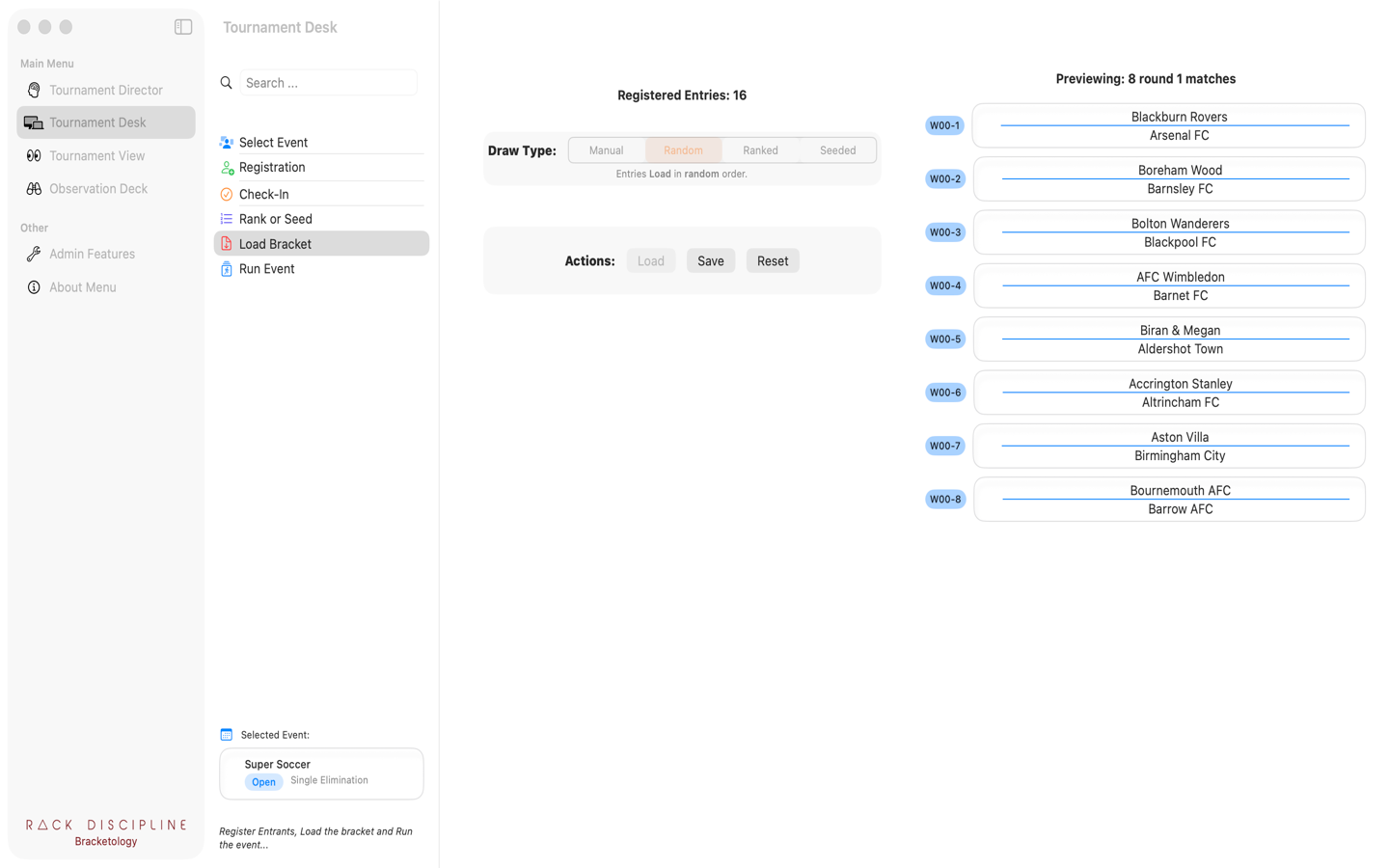This screenshot has width=1389, height=868.
Task: Open Tournament View menu item
Action: pos(106,155)
